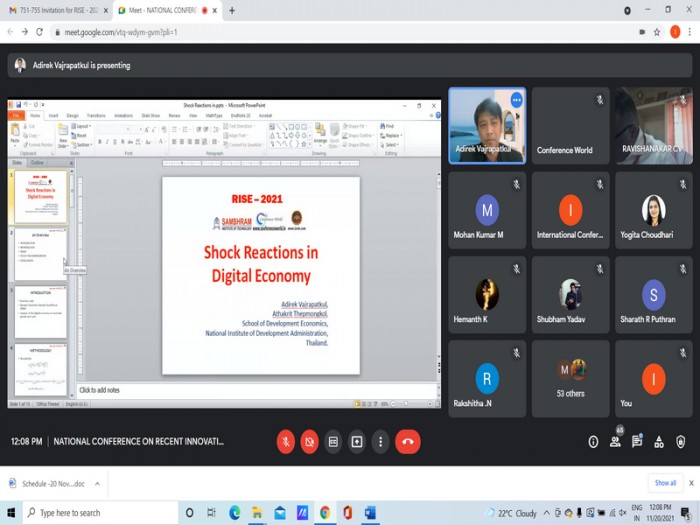The height and width of the screenshot is (525, 700).
Task: Unmute the microphone in Meet
Action: pos(285,441)
